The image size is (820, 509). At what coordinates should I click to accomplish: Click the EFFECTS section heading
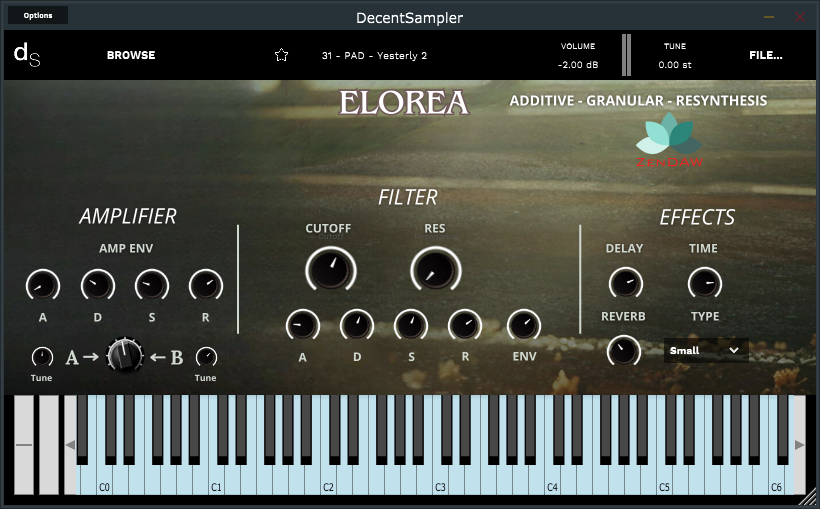point(697,217)
